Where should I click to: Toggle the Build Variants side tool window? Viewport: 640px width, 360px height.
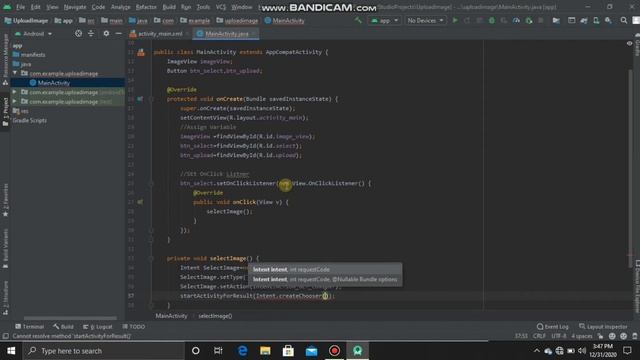click(x=5, y=248)
